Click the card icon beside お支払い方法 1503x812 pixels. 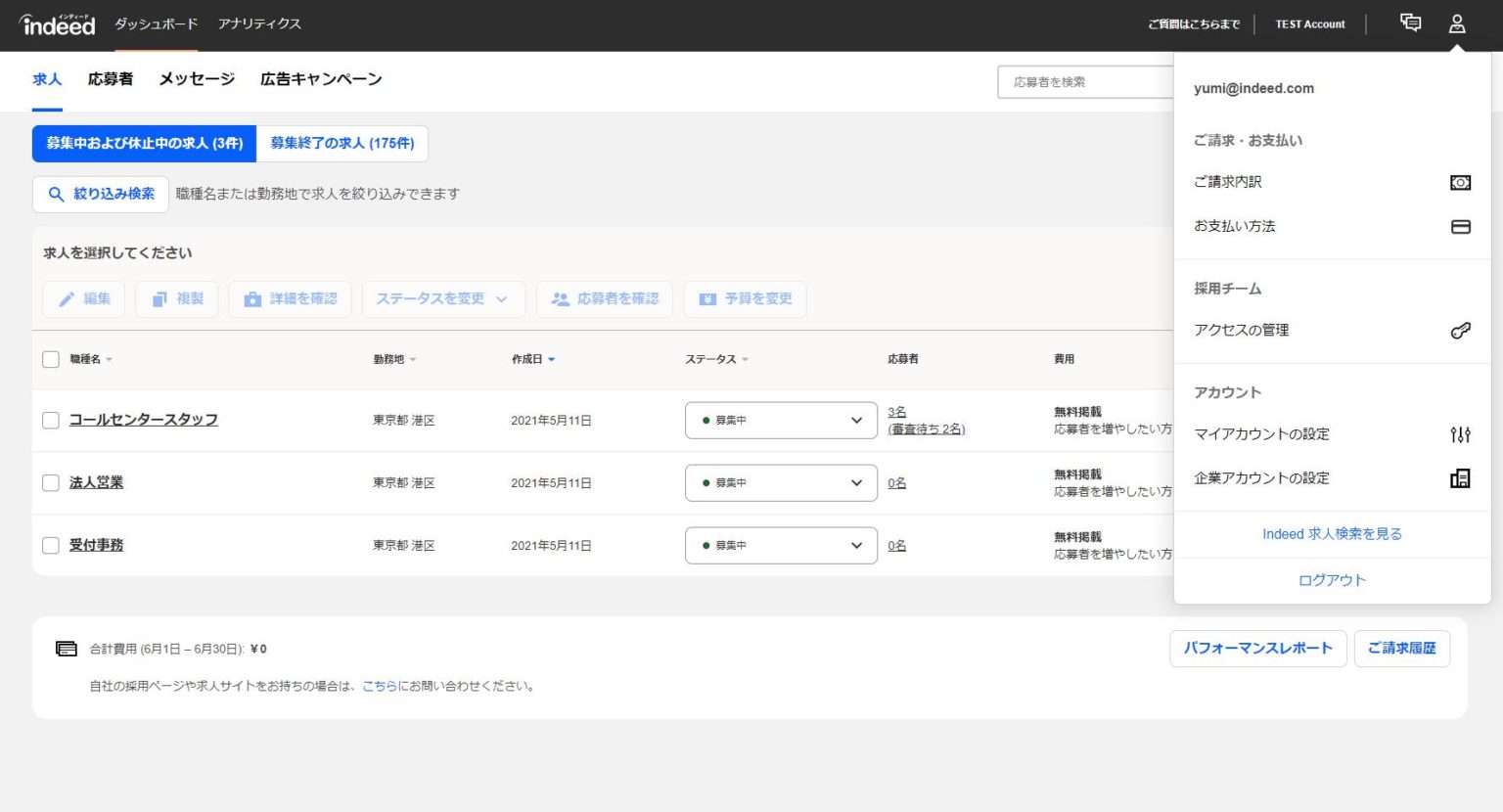[1459, 226]
